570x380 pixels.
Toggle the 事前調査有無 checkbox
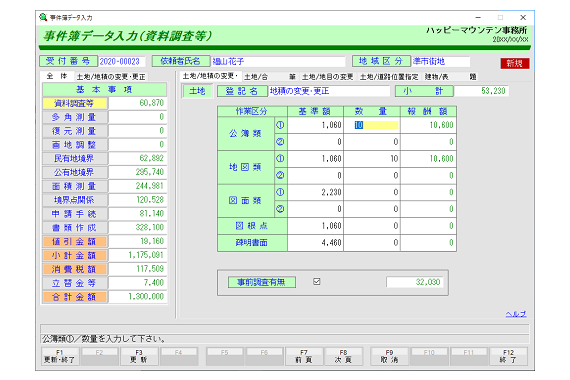coord(317,282)
